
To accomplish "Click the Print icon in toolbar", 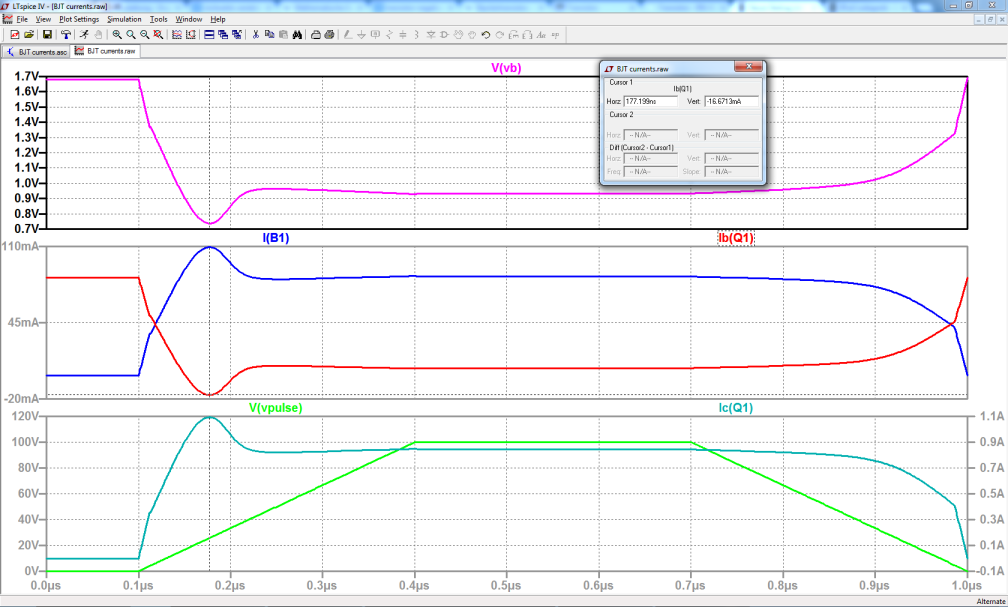I will [315, 34].
